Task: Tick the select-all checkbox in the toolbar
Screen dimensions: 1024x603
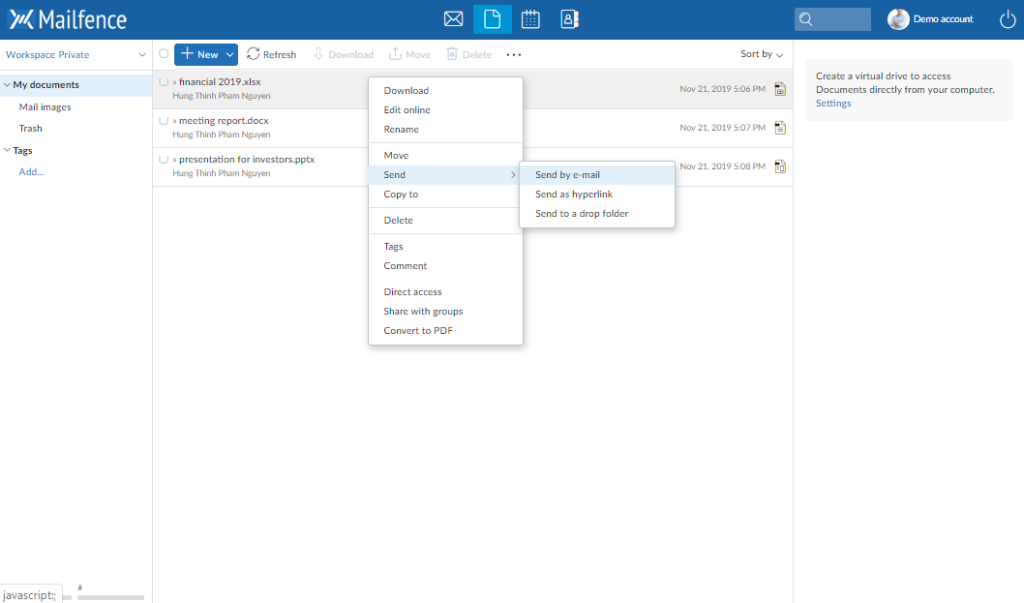Action: click(163, 54)
